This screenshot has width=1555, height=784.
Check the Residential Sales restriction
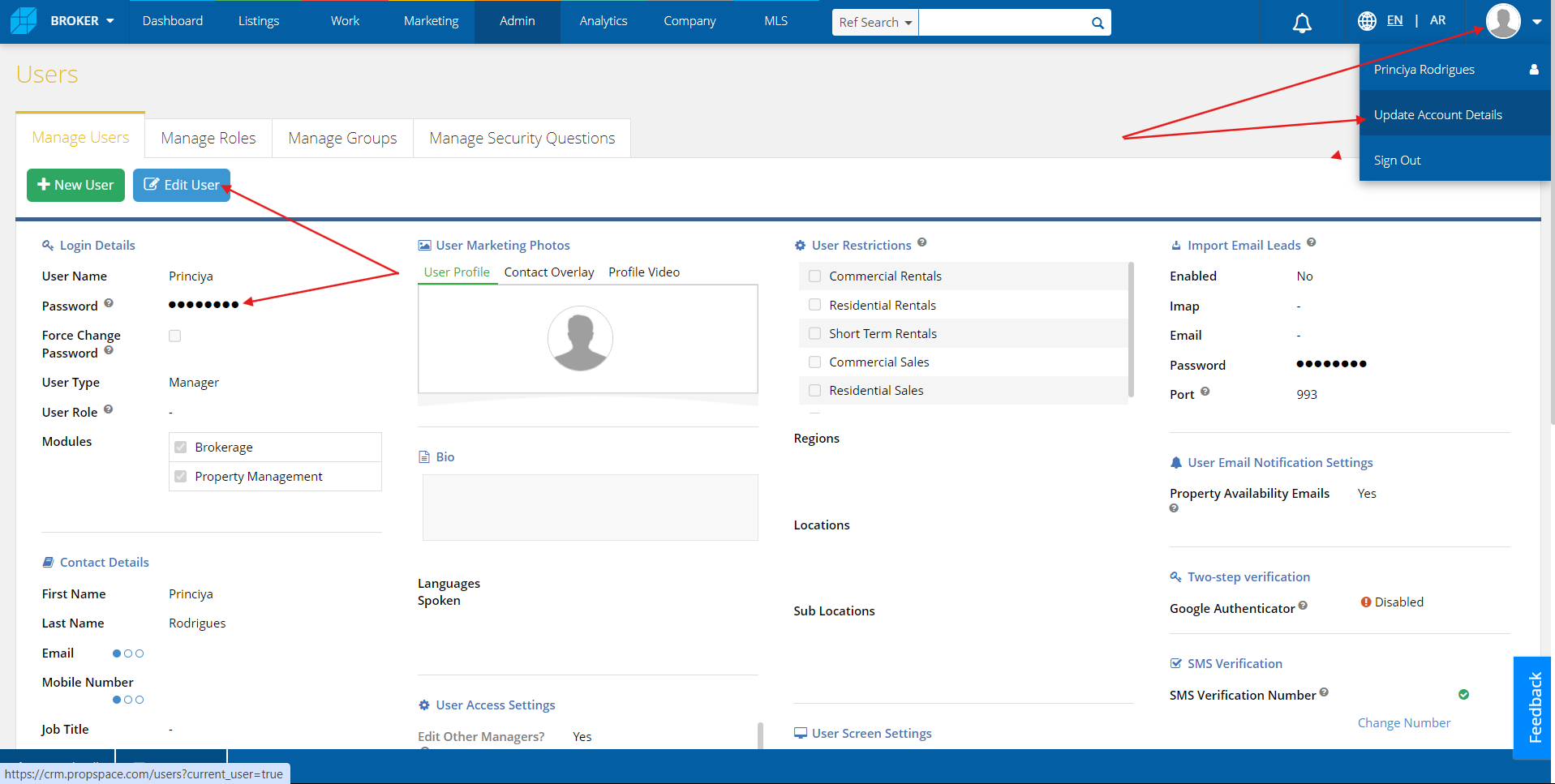(x=815, y=391)
